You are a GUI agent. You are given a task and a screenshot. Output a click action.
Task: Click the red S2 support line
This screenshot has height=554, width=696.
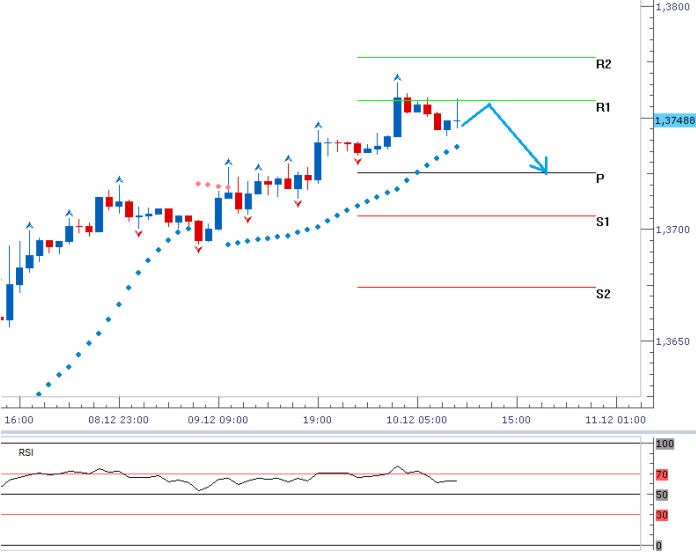[x=476, y=287]
